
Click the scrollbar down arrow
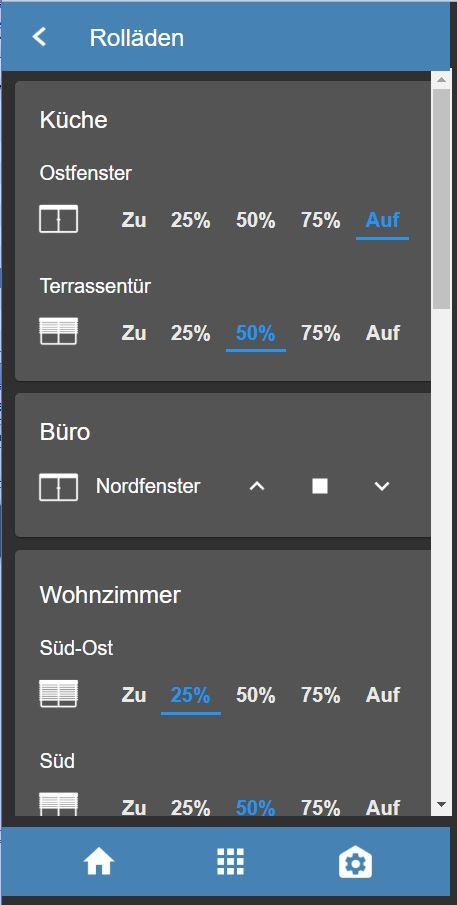point(441,804)
